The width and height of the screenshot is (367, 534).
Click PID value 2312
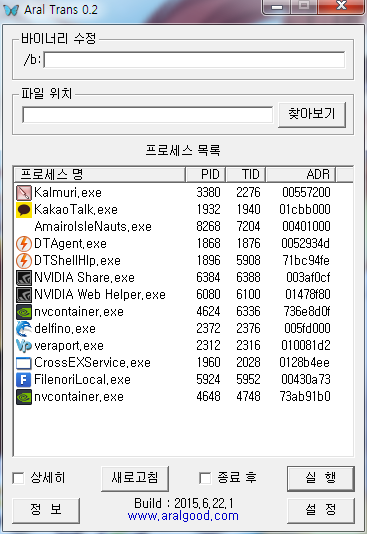click(x=208, y=346)
